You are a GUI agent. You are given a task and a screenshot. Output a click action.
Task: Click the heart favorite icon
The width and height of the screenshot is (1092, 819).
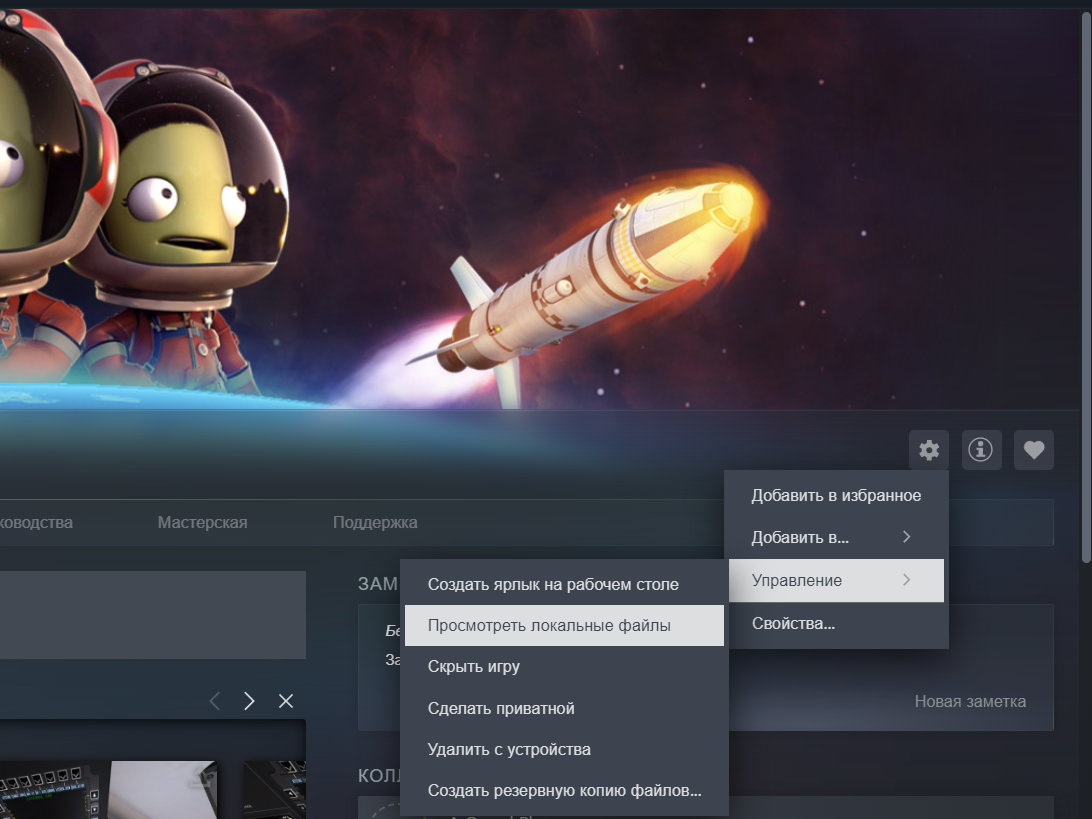coord(1034,450)
